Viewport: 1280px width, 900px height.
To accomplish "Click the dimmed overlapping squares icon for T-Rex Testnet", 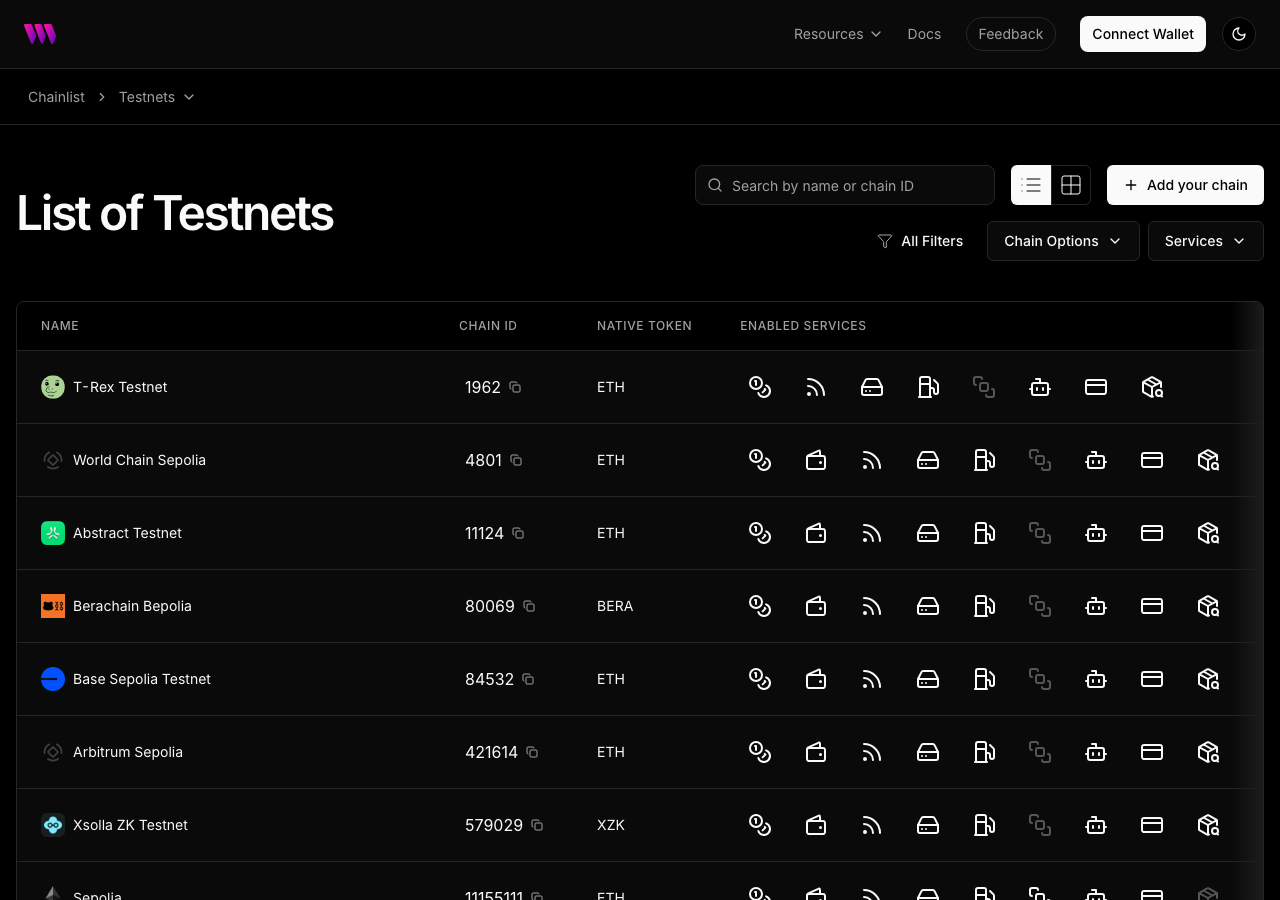I will [x=984, y=387].
